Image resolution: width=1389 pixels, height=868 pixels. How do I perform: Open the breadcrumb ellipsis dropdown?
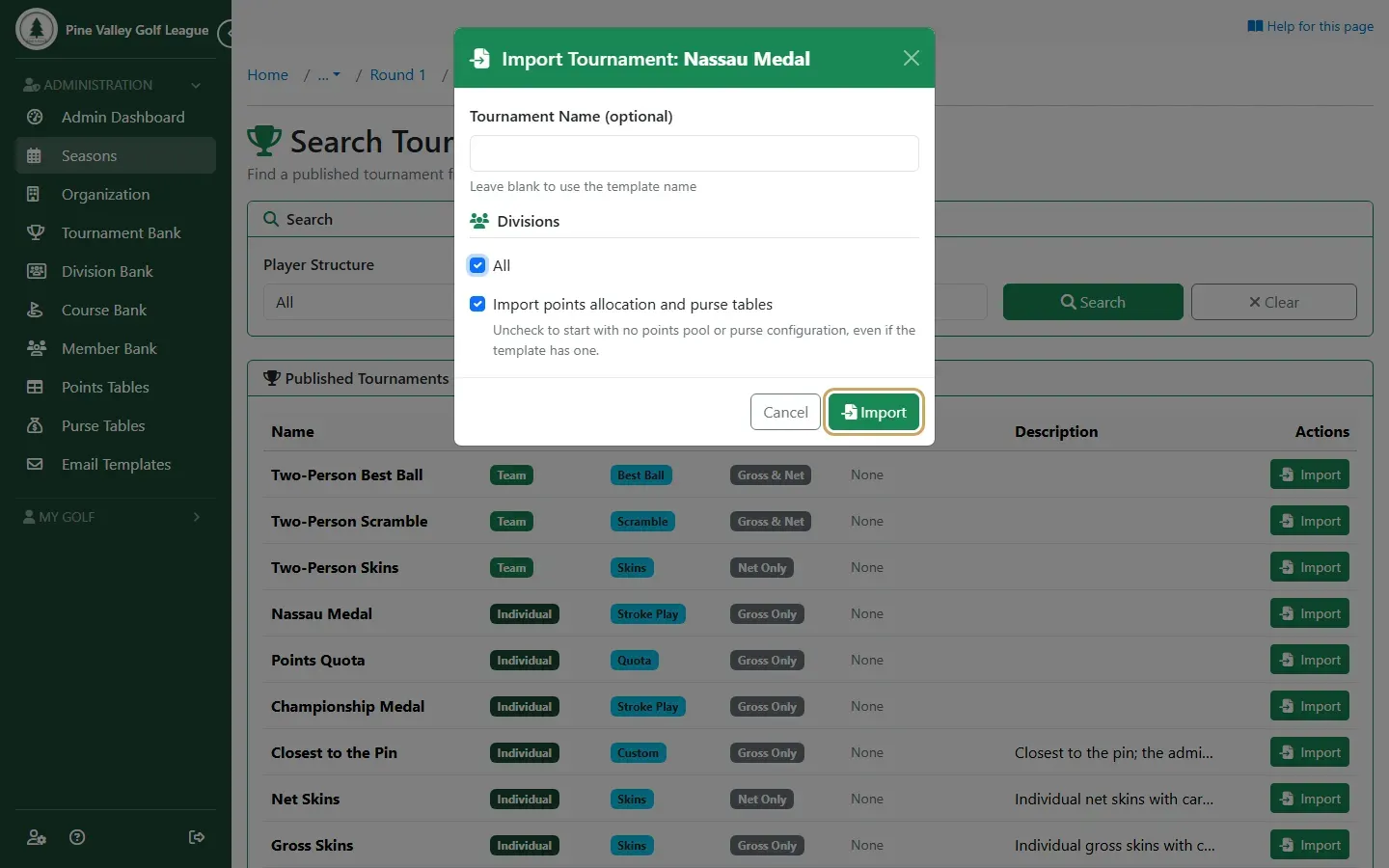point(329,74)
